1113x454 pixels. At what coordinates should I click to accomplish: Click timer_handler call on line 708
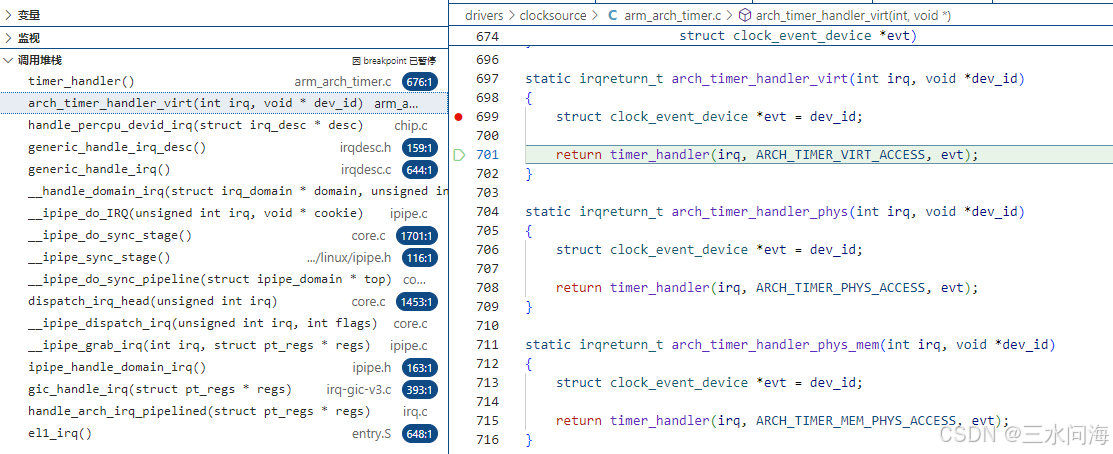(659, 287)
